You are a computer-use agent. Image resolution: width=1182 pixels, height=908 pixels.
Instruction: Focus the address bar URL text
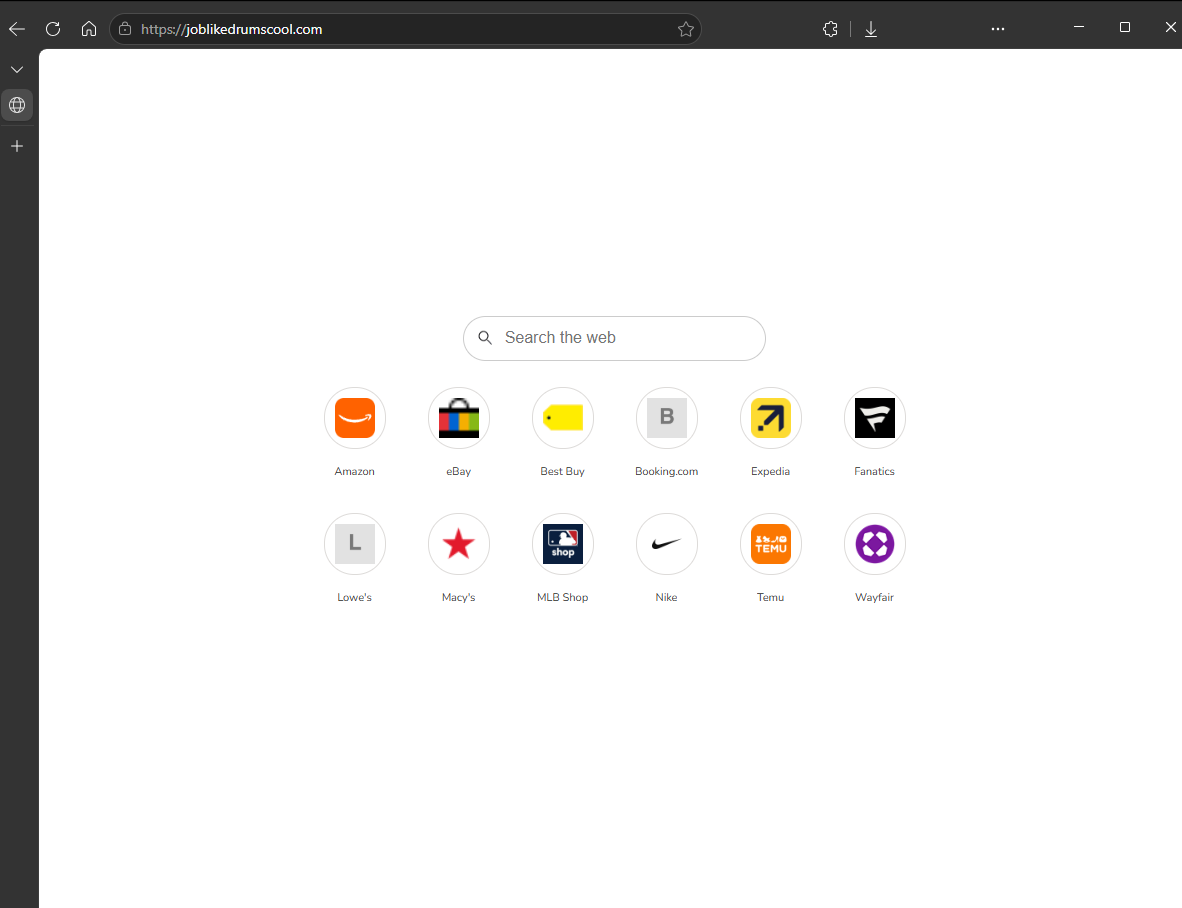coord(231,29)
